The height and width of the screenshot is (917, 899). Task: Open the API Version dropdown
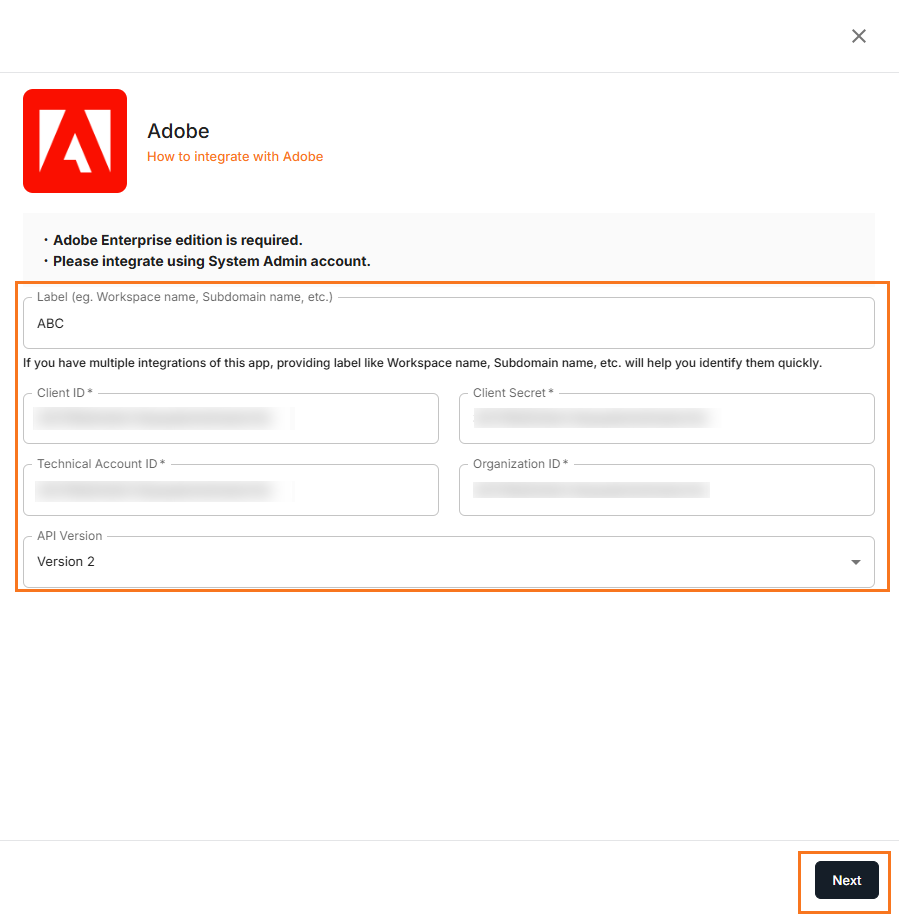(449, 562)
